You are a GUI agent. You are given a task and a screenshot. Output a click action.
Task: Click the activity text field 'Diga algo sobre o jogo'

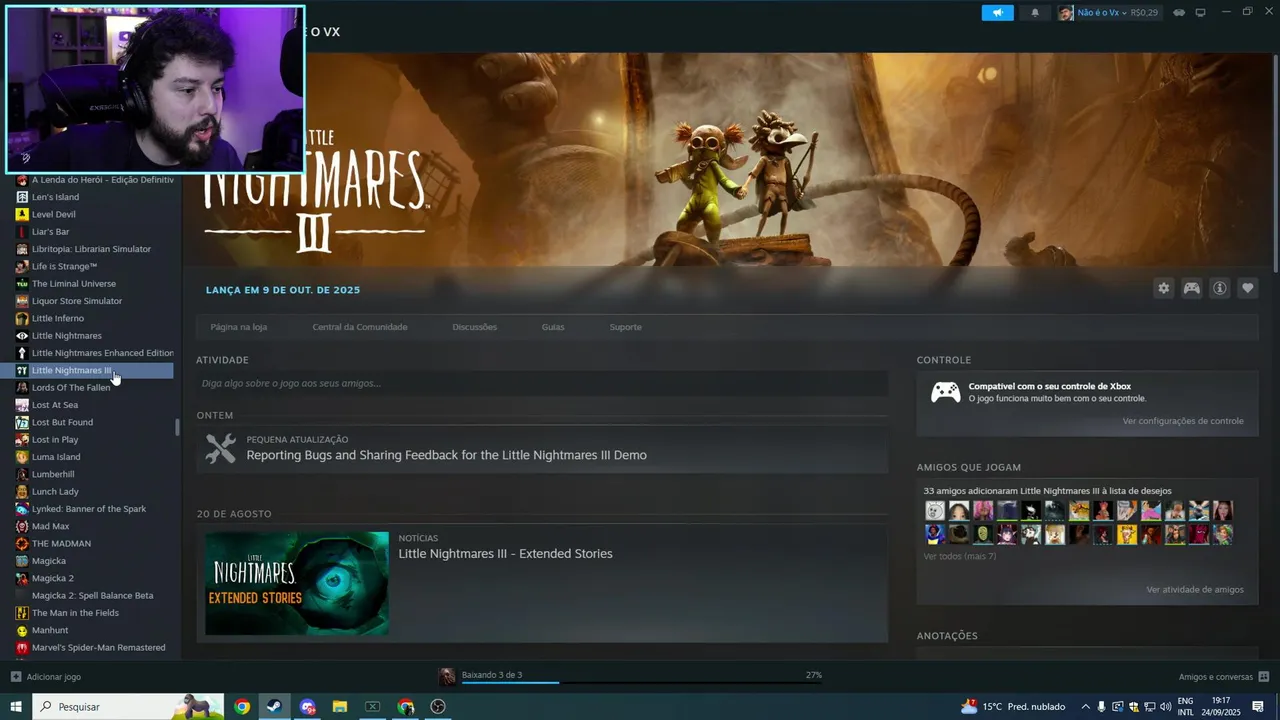click(542, 383)
